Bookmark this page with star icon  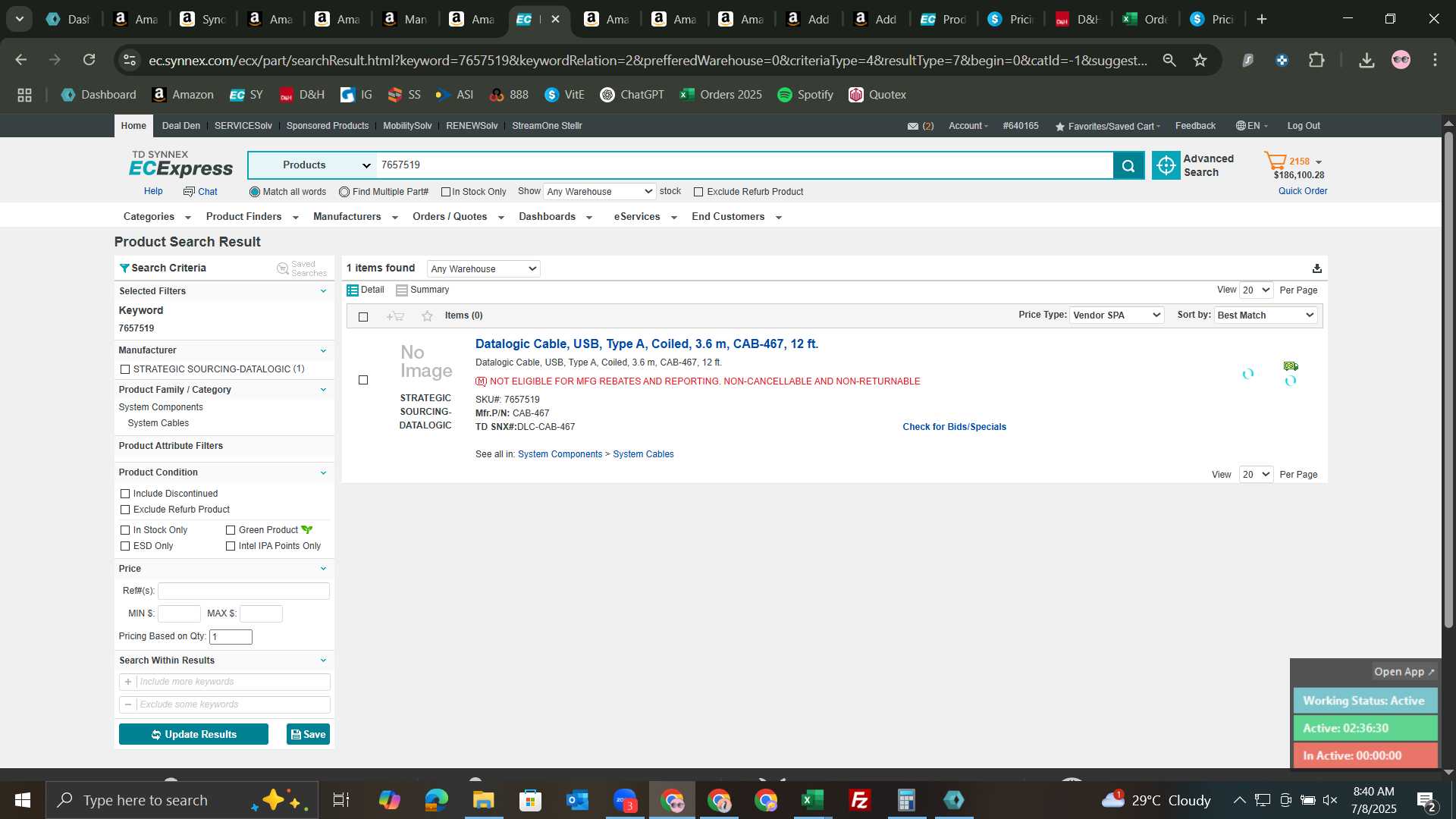[1200, 60]
